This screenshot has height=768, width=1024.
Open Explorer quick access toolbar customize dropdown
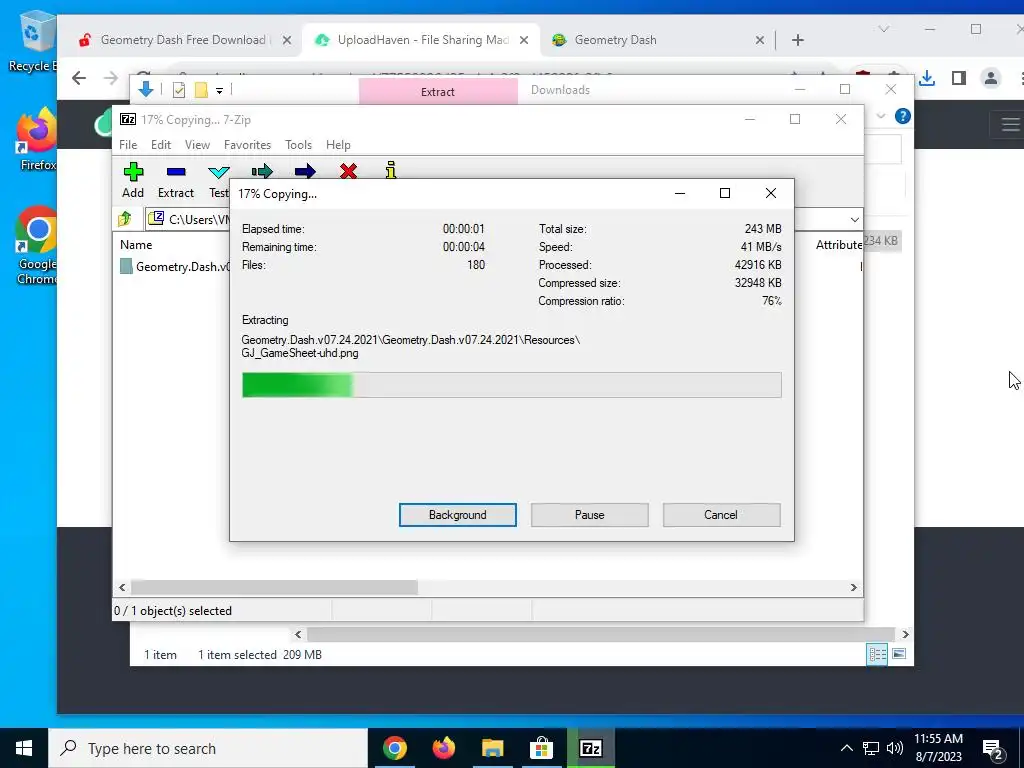[x=219, y=91]
